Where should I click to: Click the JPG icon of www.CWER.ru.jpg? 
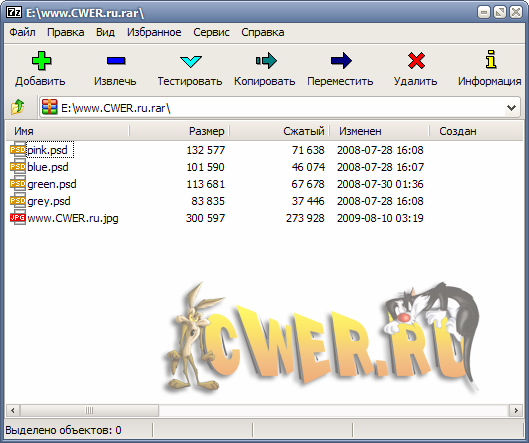tap(18, 218)
